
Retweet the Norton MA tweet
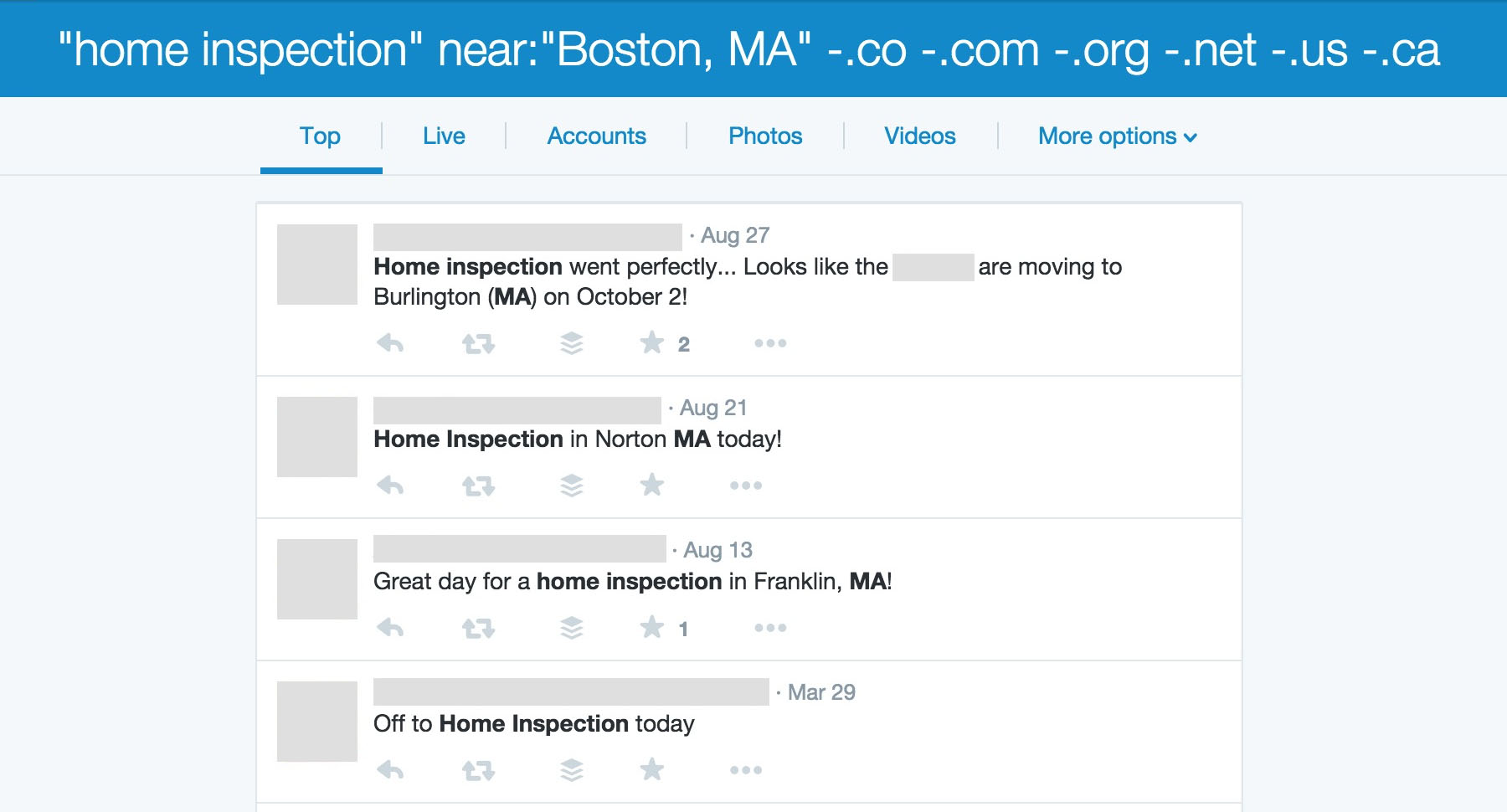[x=478, y=485]
